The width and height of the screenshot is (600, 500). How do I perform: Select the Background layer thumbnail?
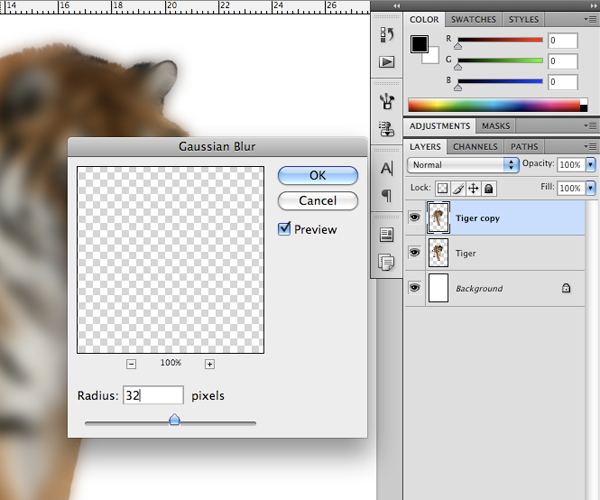pos(438,288)
